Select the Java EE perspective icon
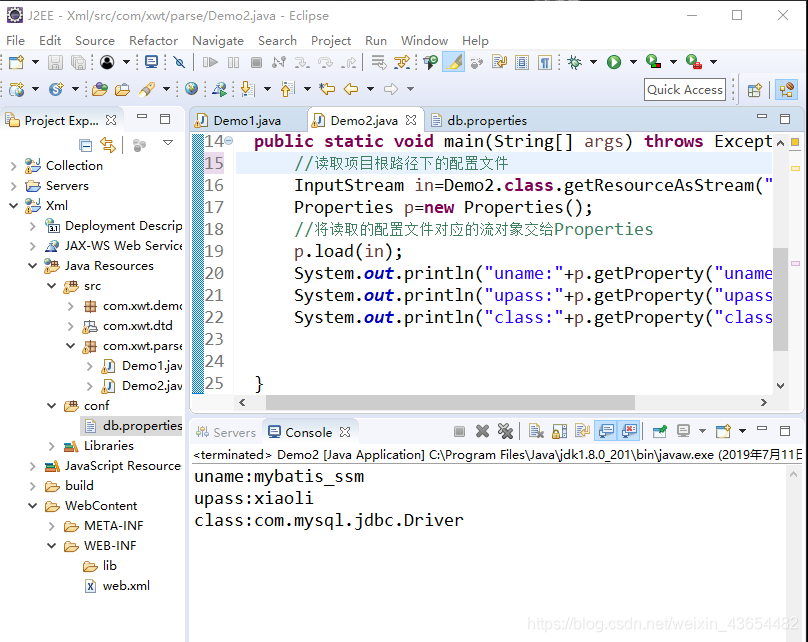 point(786,90)
